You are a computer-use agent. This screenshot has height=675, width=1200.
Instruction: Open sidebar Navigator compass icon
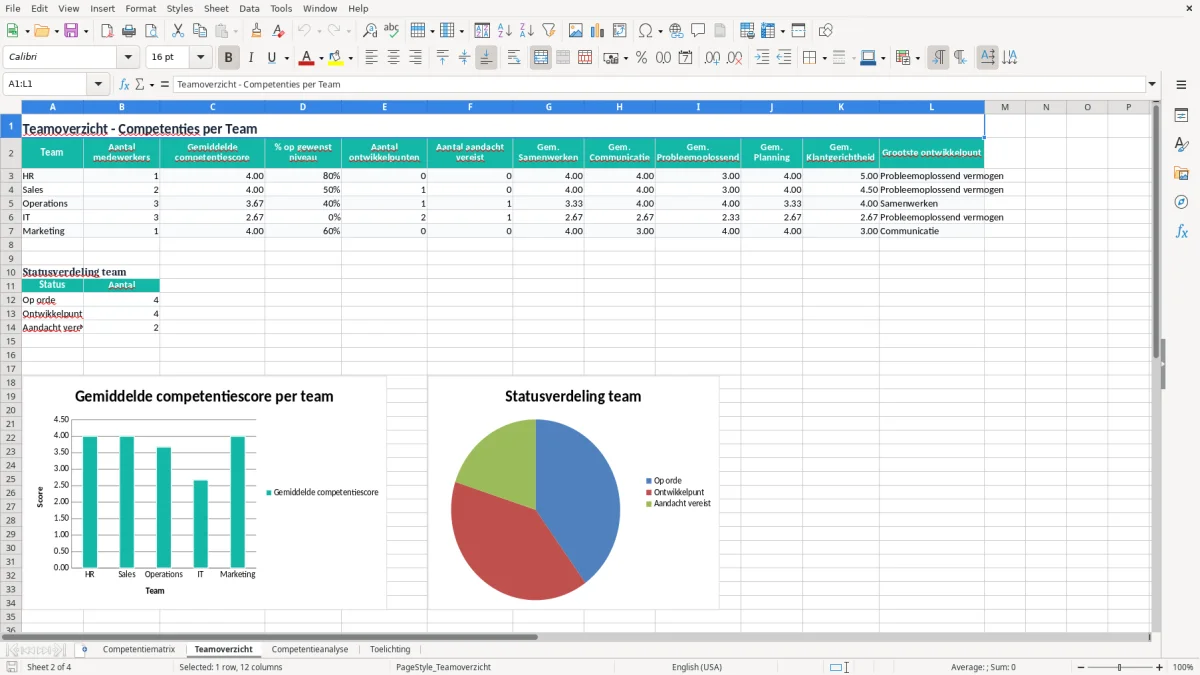pos(1181,203)
